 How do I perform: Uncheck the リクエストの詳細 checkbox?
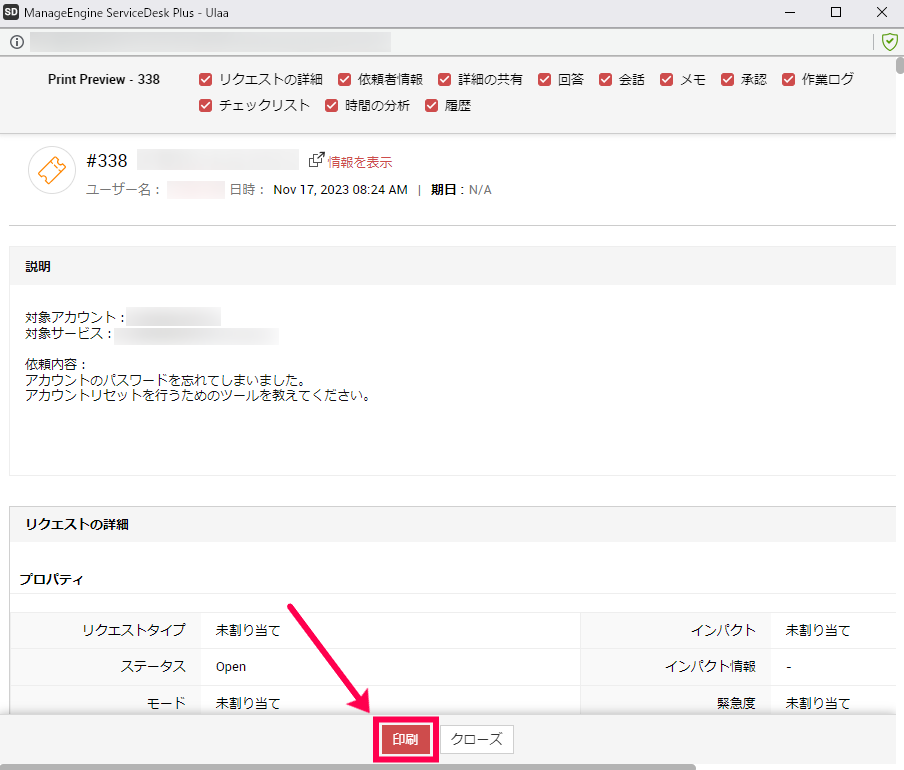(x=205, y=80)
